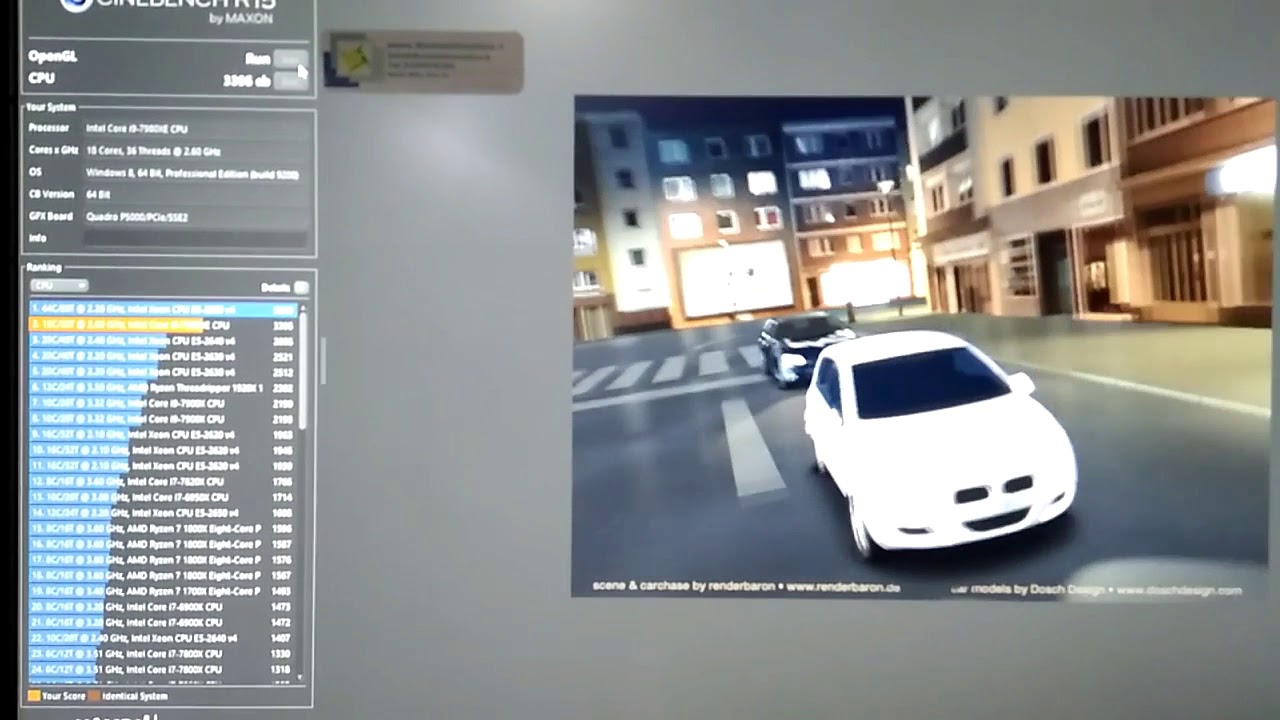Viewport: 1280px width, 720px height.
Task: Click the Identical System legend swatch
Action: [94, 696]
